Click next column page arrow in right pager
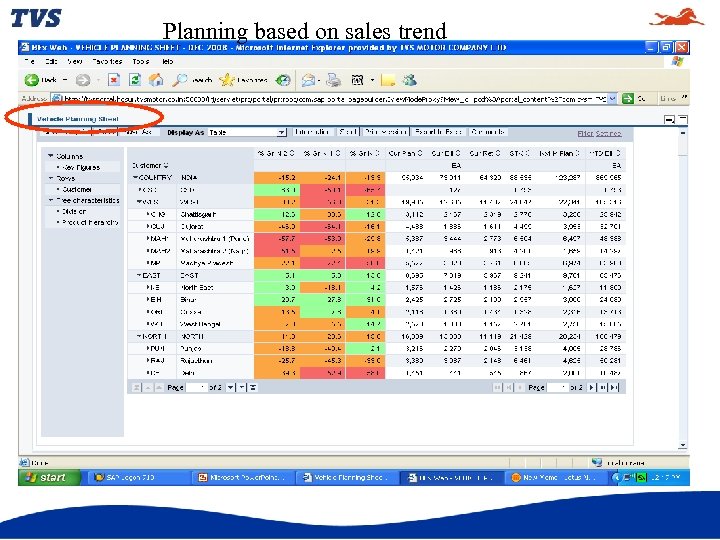Viewport: 720px width, 540px height. 591,388
